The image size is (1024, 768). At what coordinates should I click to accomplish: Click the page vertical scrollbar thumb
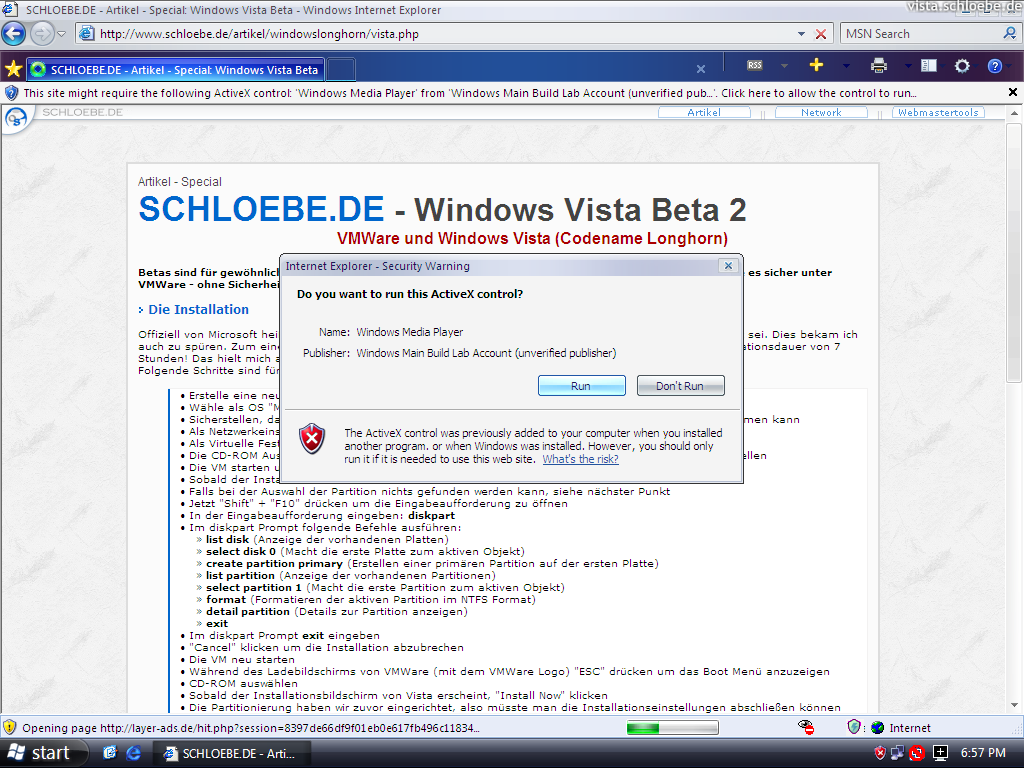1014,252
